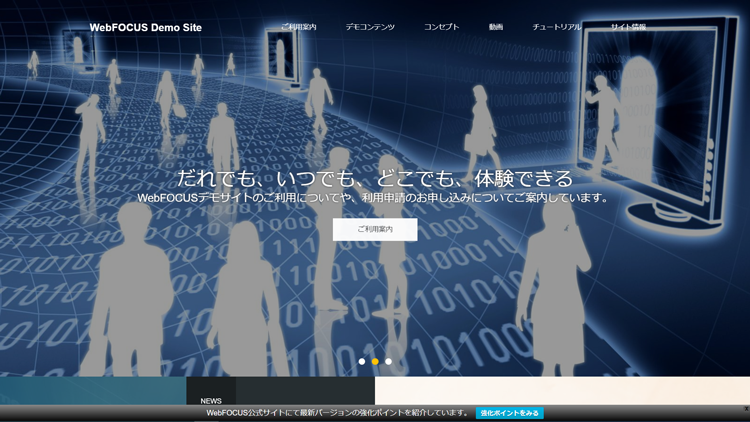This screenshot has height=422, width=750.
Task: Click the WebFOCUS公式サイト banner message text
Action: pos(338,413)
